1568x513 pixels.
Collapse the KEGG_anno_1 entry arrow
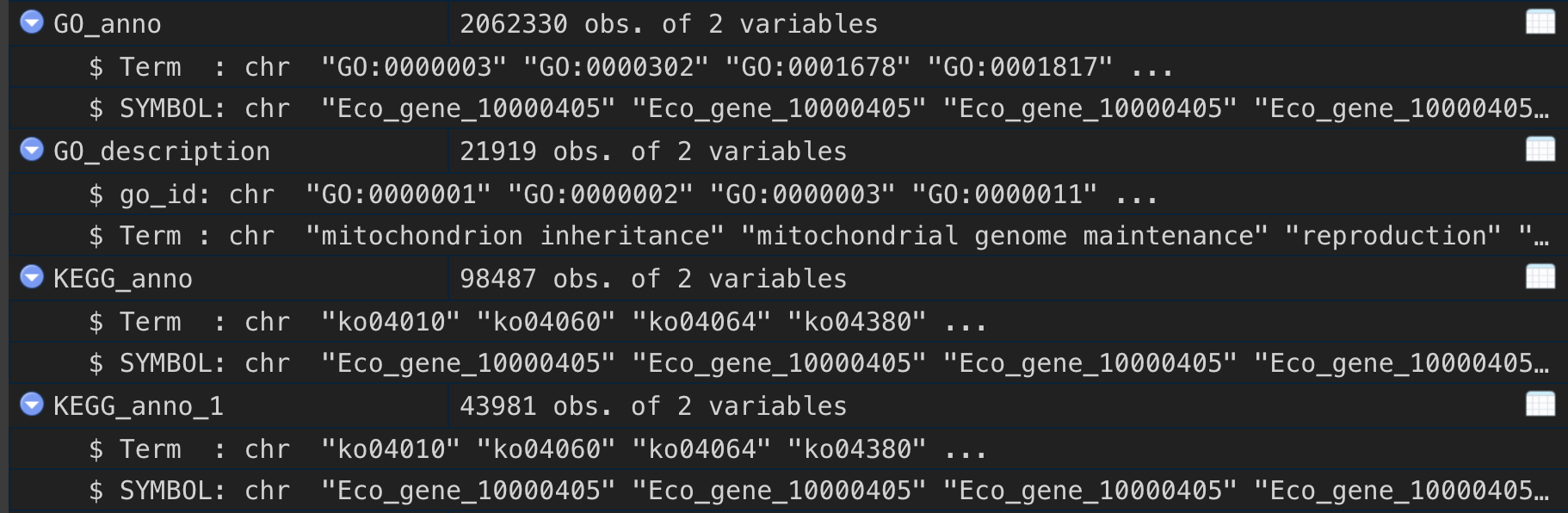32,405
